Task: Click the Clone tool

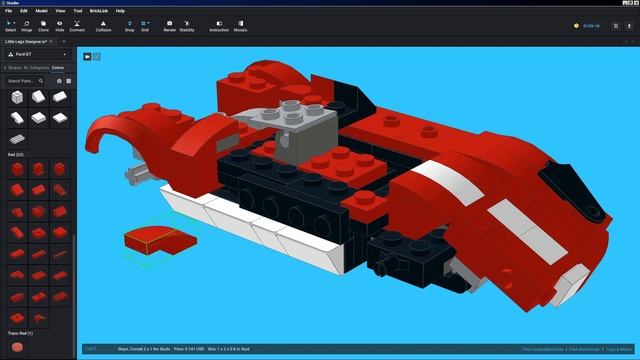Action: (43, 26)
